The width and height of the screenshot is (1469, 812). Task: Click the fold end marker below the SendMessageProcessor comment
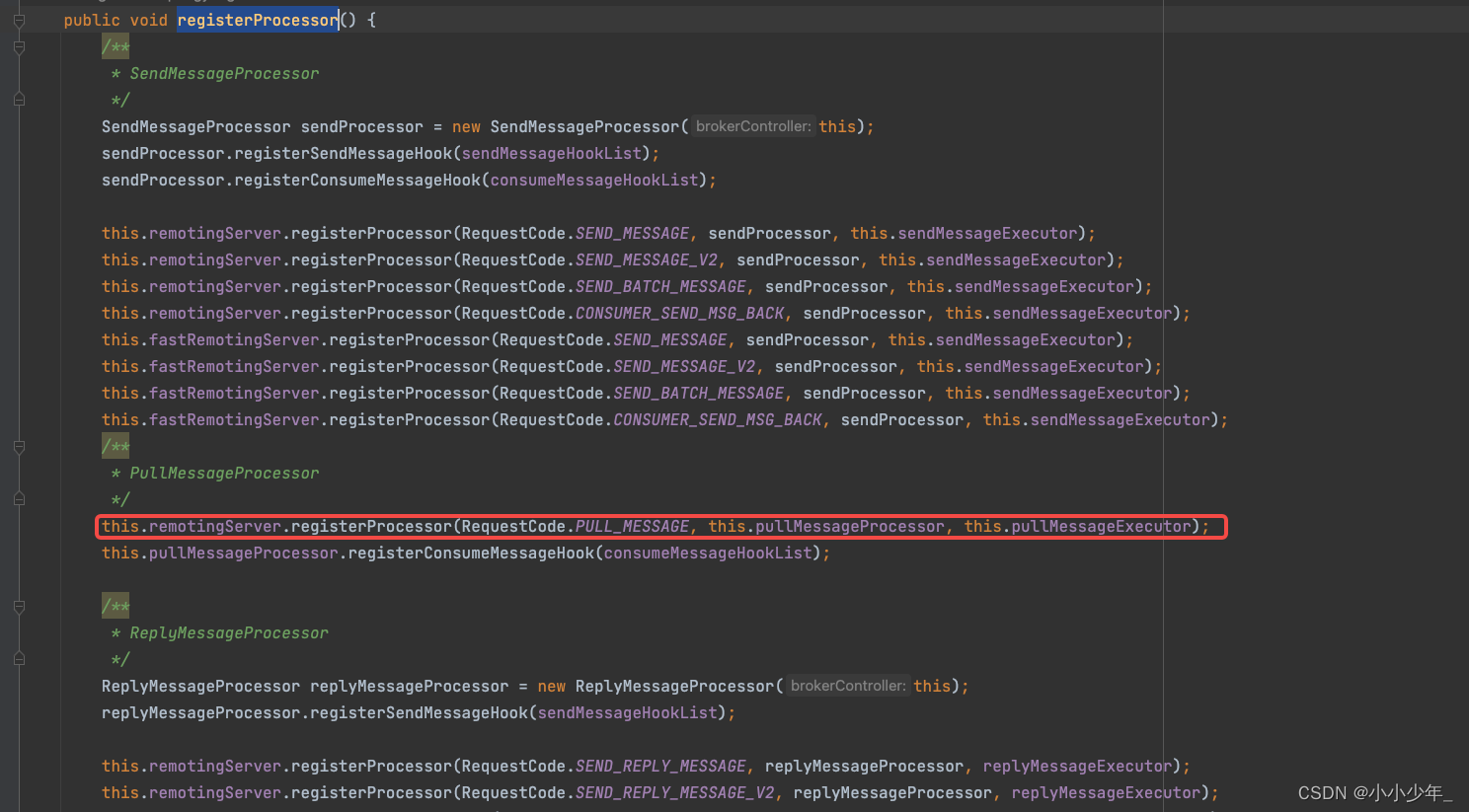19,100
